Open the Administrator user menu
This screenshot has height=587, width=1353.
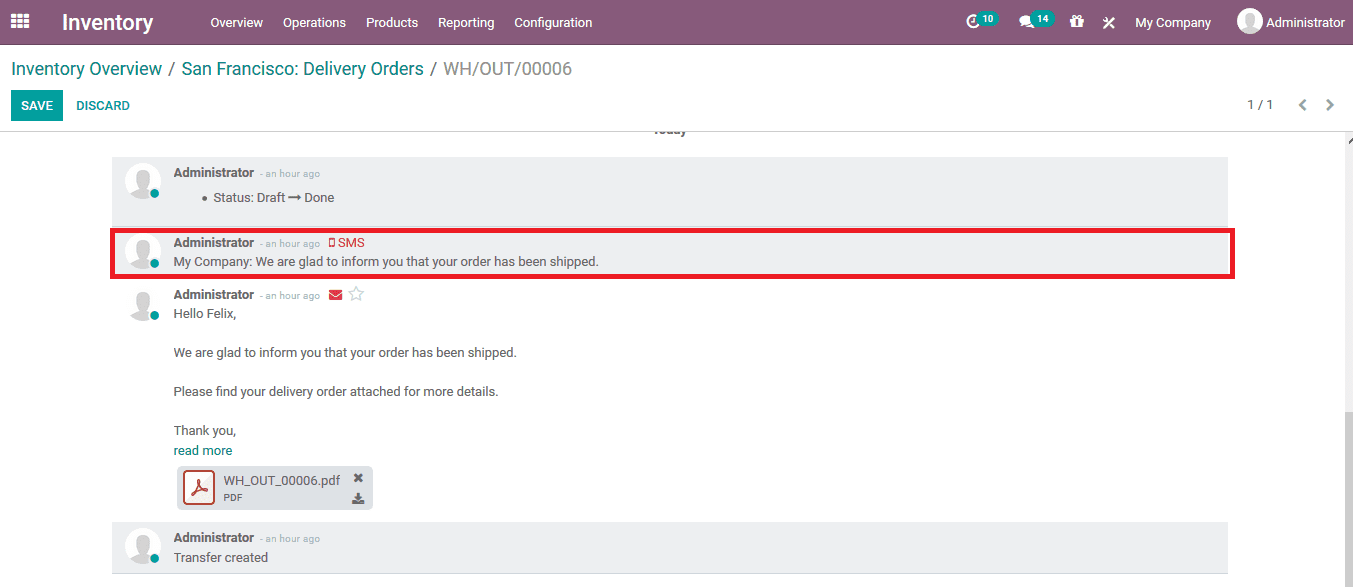pos(1290,21)
